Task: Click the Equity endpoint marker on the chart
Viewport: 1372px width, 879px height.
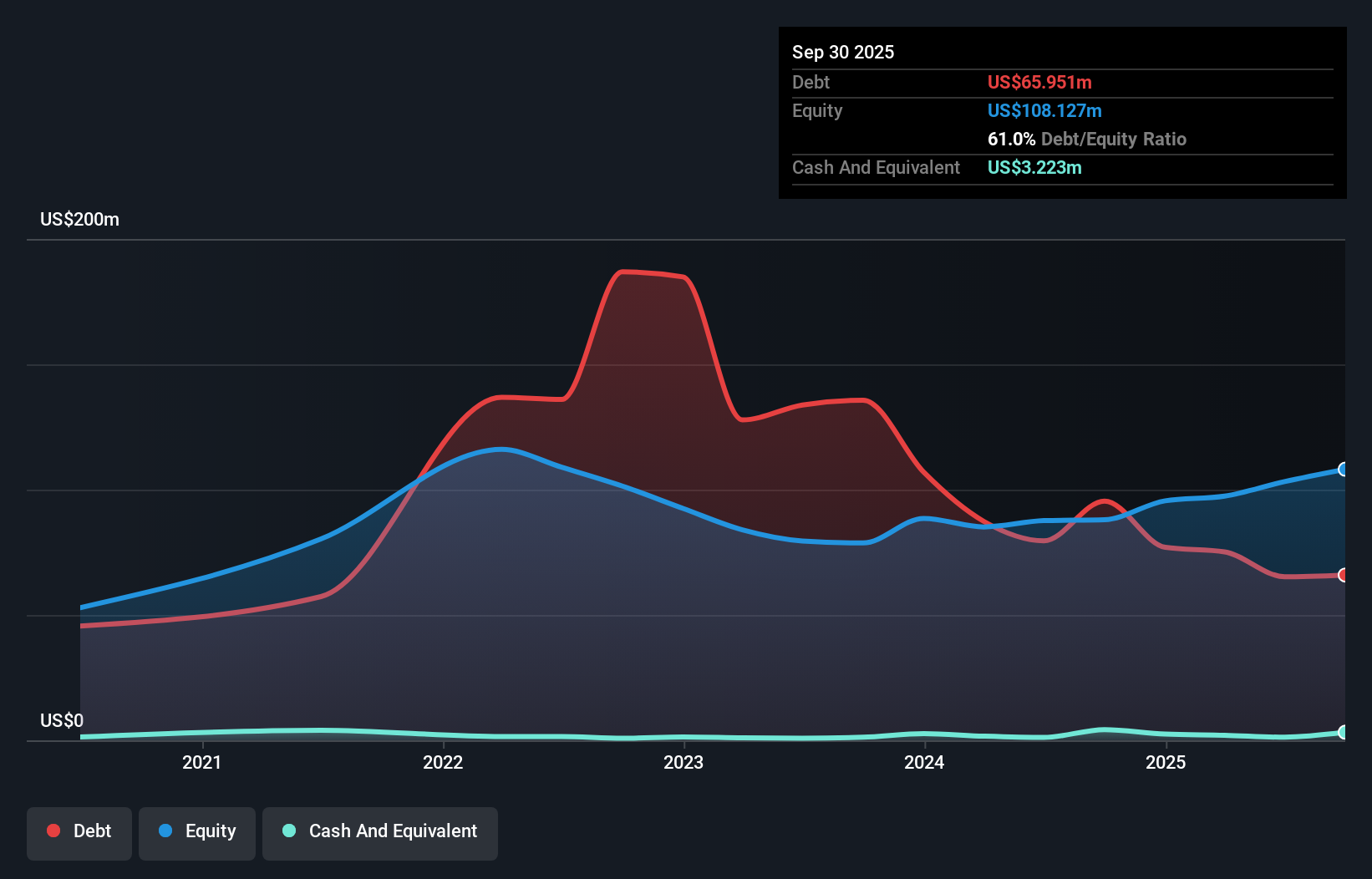Action: (1343, 470)
